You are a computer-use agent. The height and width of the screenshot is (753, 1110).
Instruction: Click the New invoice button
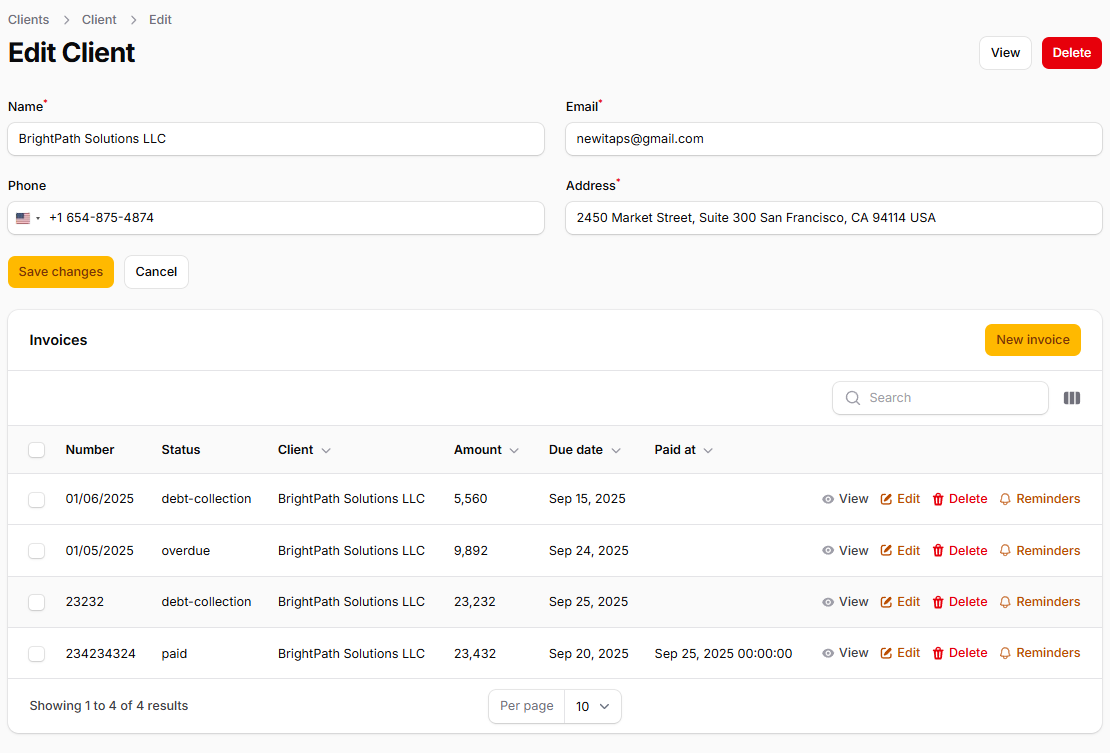[1032, 340]
